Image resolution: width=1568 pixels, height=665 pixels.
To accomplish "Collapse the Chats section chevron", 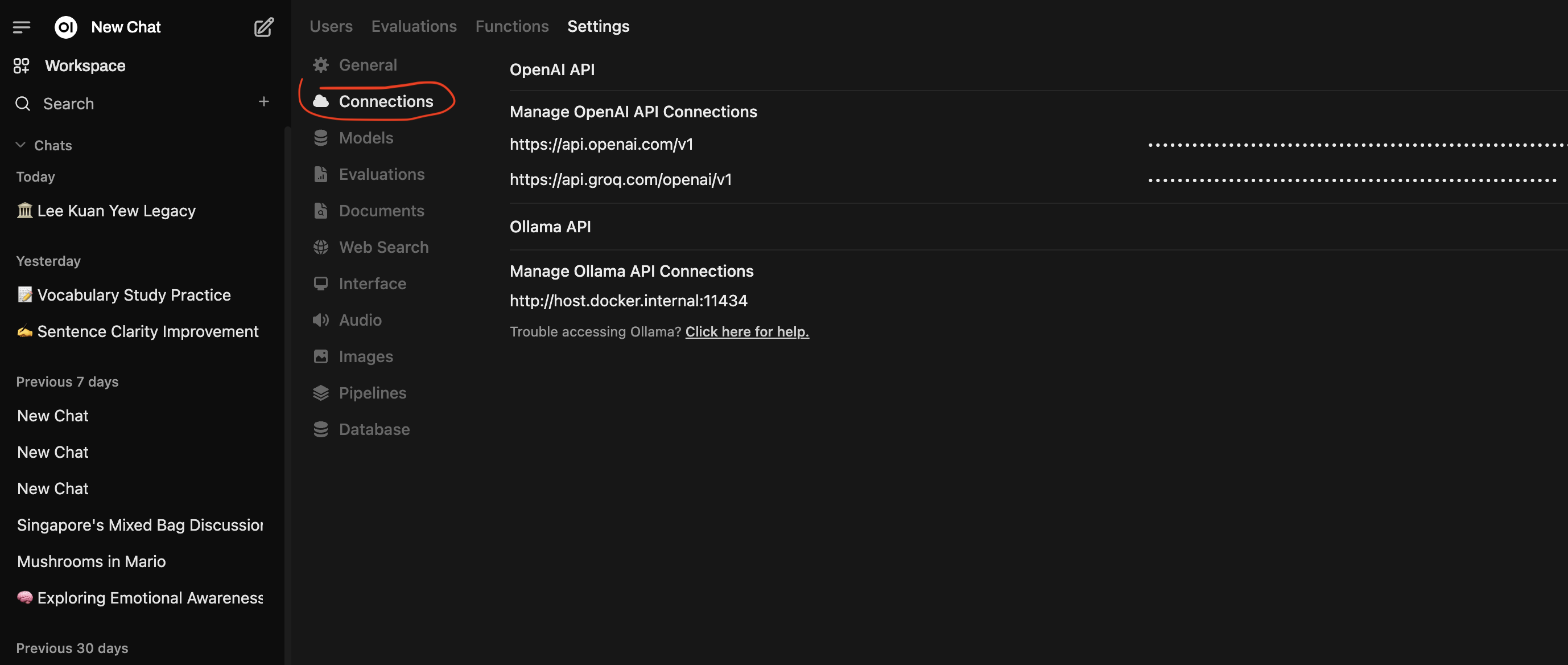I will pyautogui.click(x=20, y=145).
